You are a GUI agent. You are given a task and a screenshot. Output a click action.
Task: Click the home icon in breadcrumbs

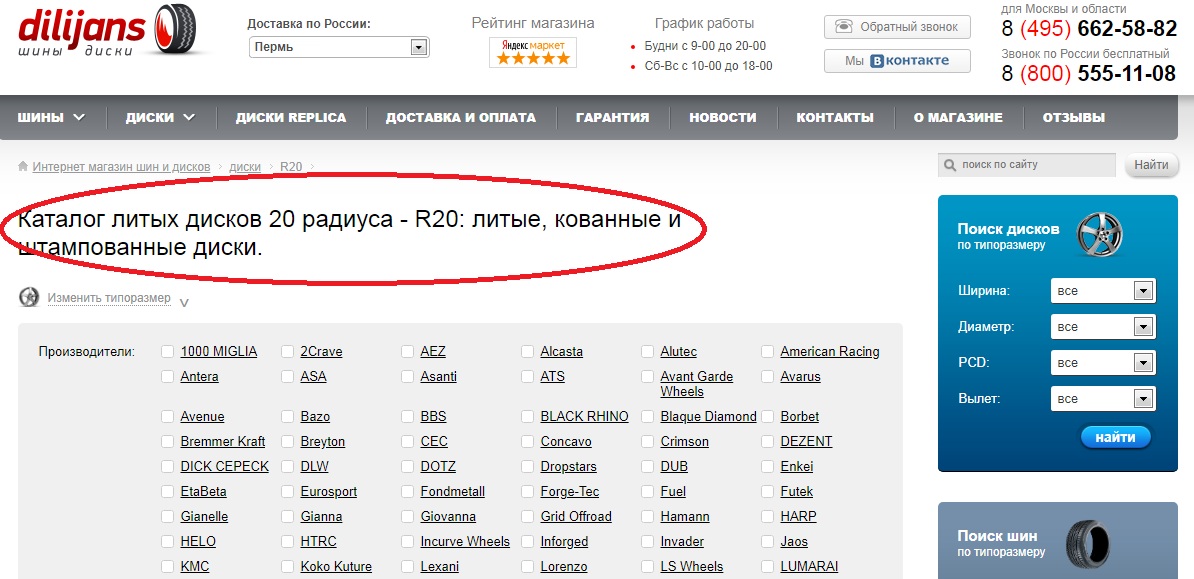coord(23,167)
